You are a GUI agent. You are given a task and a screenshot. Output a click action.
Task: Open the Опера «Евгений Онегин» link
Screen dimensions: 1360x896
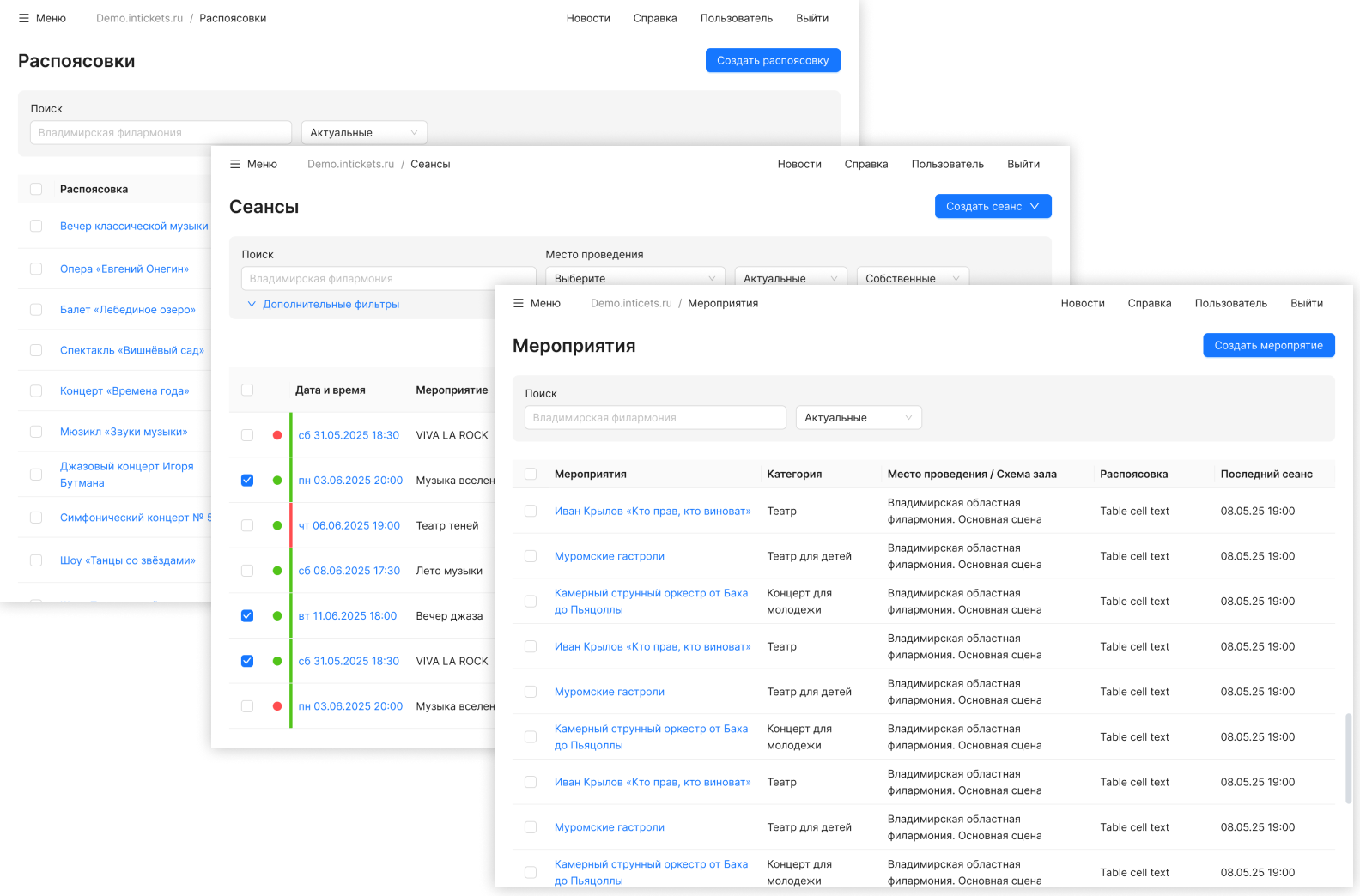124,269
